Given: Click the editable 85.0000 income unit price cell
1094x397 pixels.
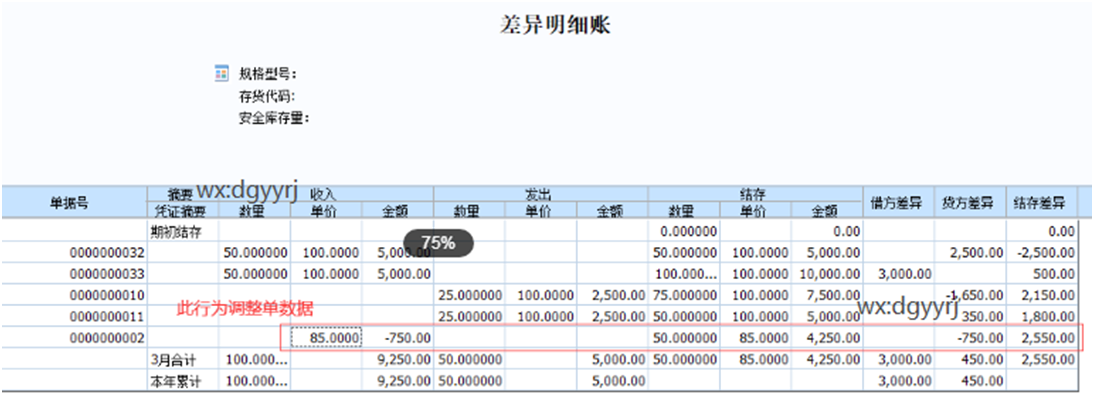Looking at the screenshot, I should coord(326,338).
